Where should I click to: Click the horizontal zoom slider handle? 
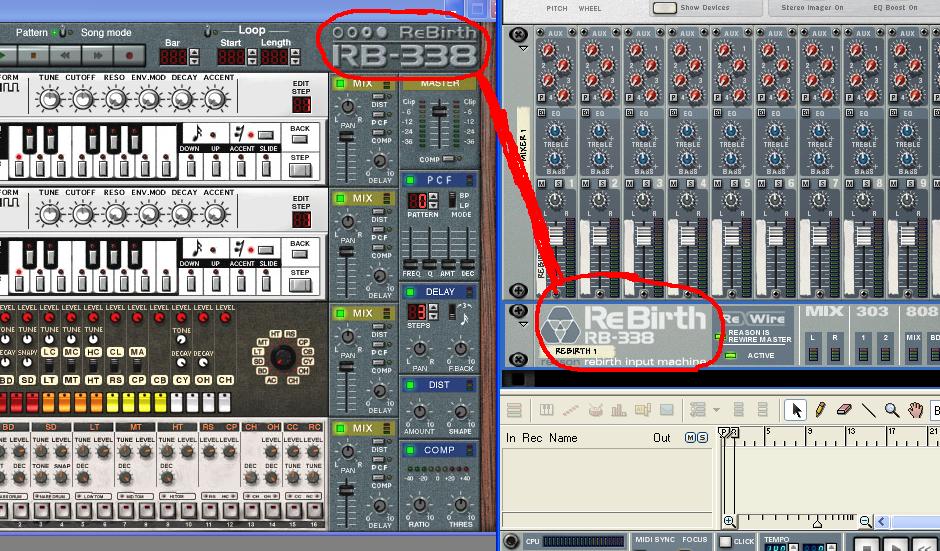[x=817, y=523]
